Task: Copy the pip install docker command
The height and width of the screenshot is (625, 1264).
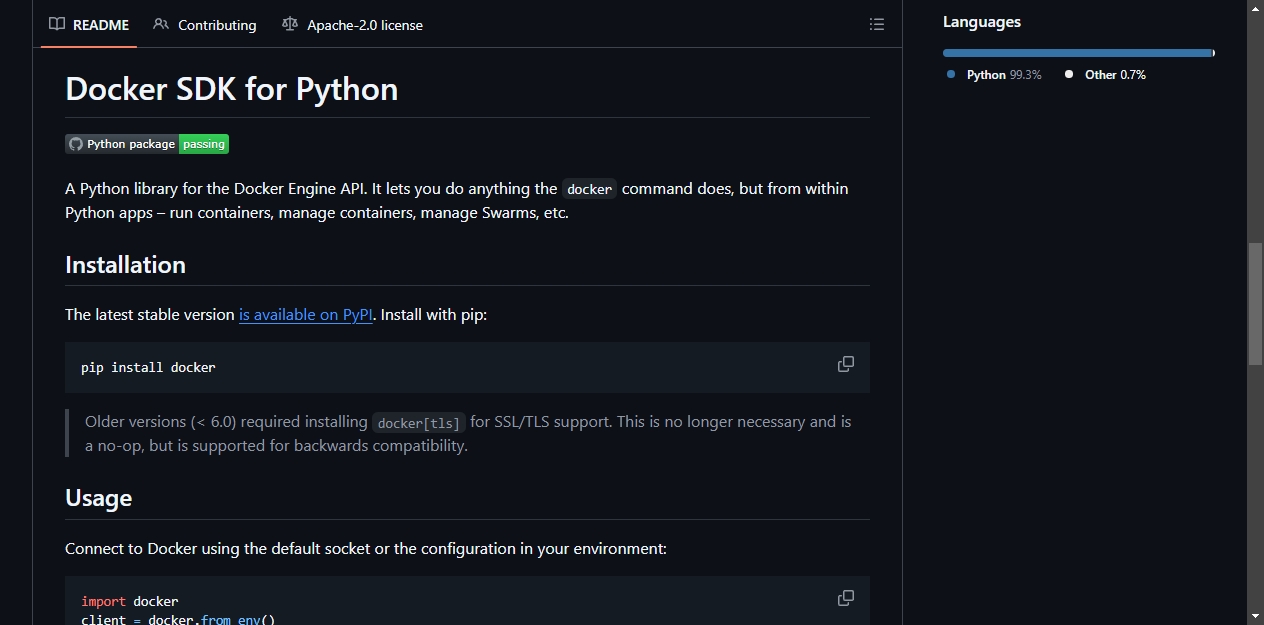Action: pos(846,364)
